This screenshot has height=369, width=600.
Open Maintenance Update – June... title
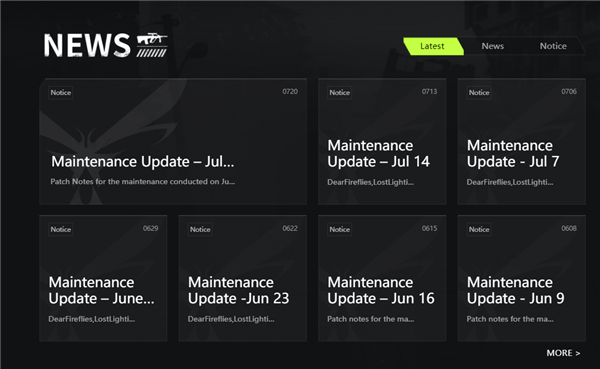pos(101,290)
